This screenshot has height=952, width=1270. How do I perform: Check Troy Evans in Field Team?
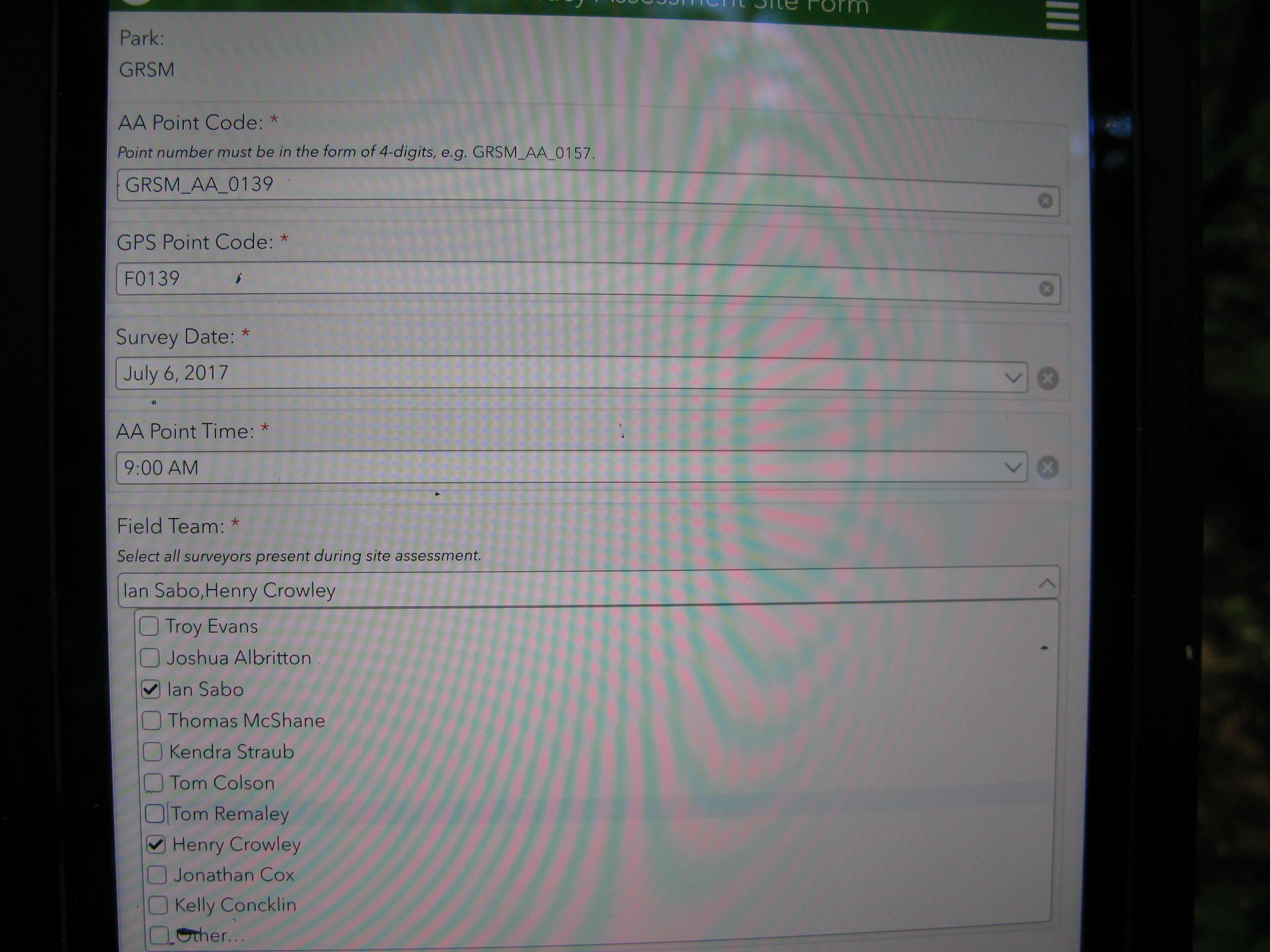(x=150, y=626)
